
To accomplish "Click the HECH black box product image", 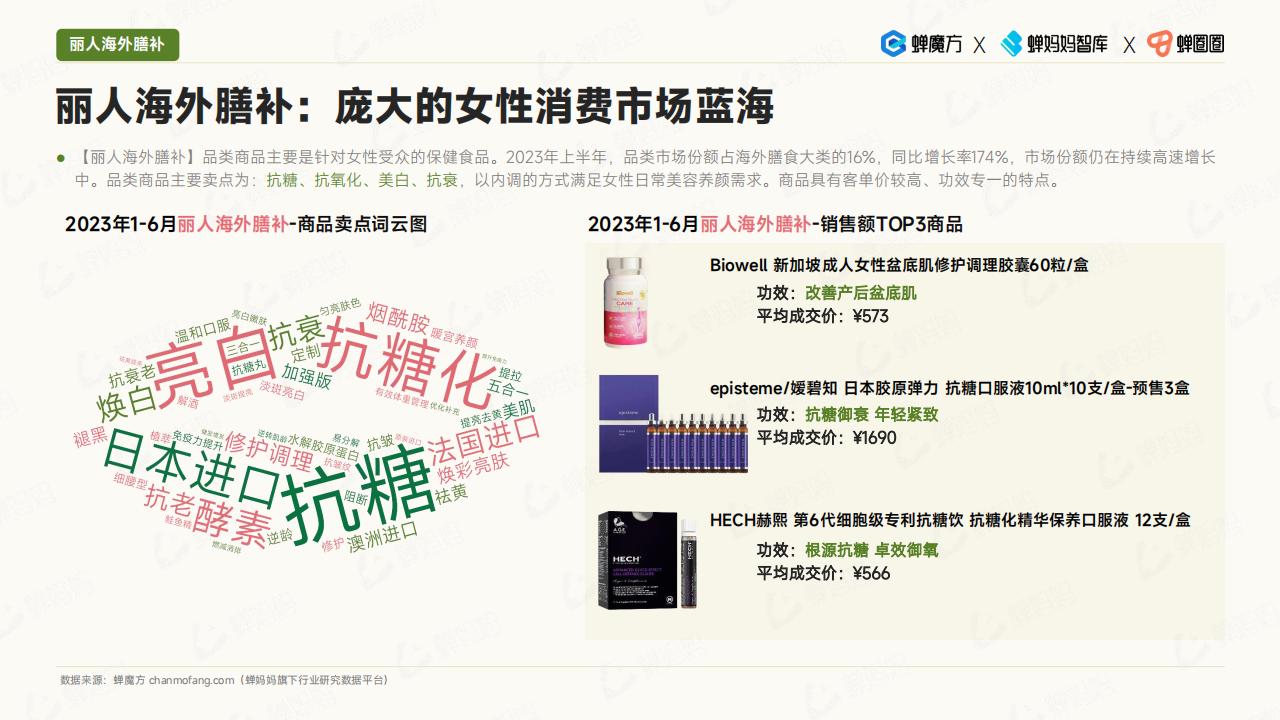I will click(x=648, y=559).
